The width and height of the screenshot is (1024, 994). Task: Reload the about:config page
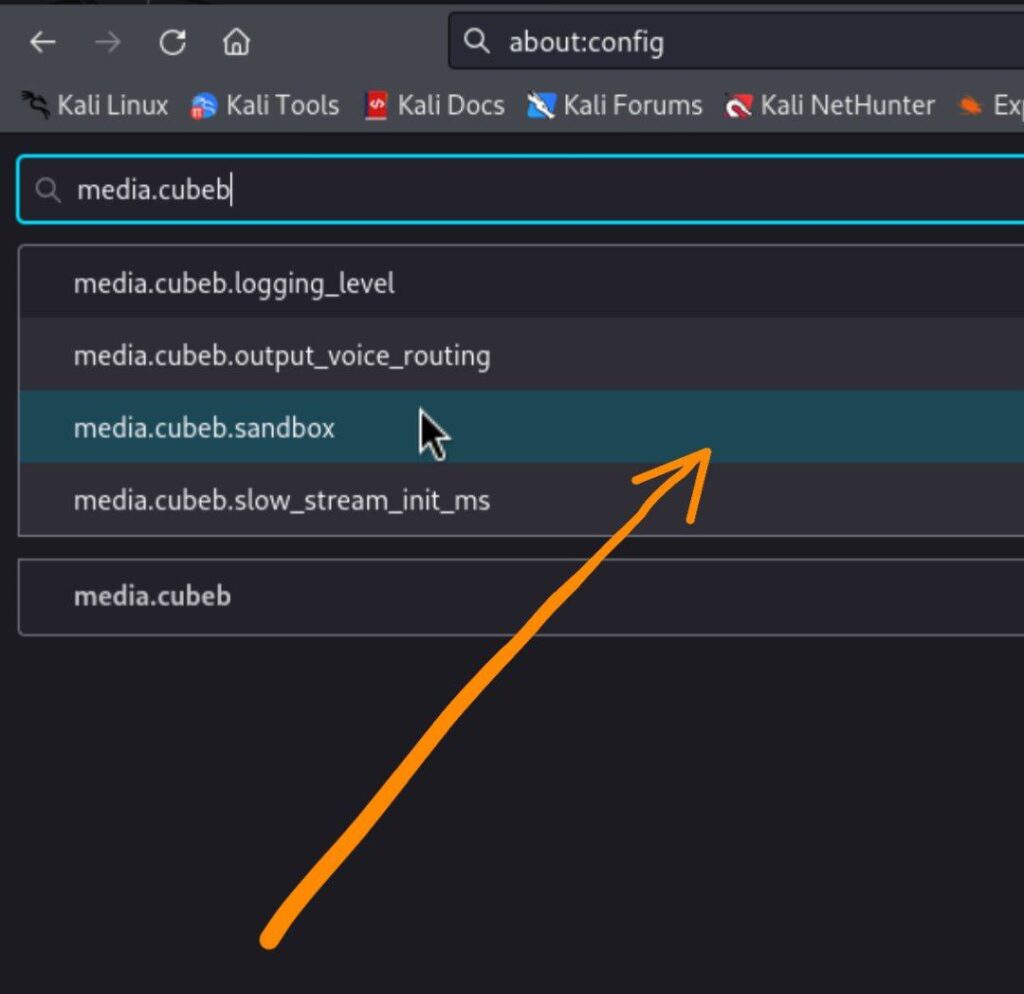[173, 42]
